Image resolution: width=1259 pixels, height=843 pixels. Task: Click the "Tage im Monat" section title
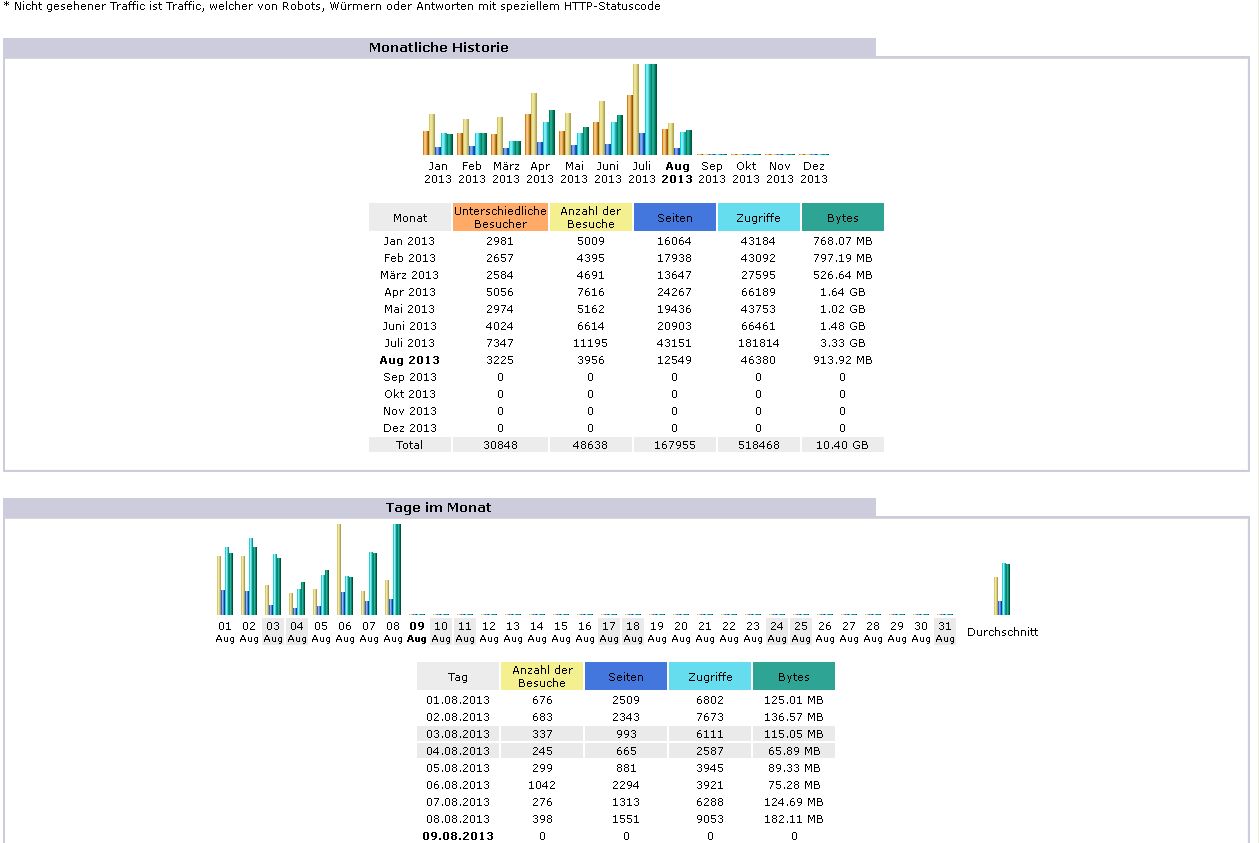point(438,507)
